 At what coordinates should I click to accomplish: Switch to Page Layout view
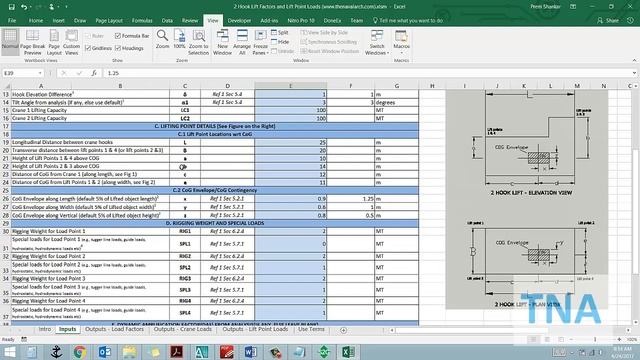tap(54, 42)
